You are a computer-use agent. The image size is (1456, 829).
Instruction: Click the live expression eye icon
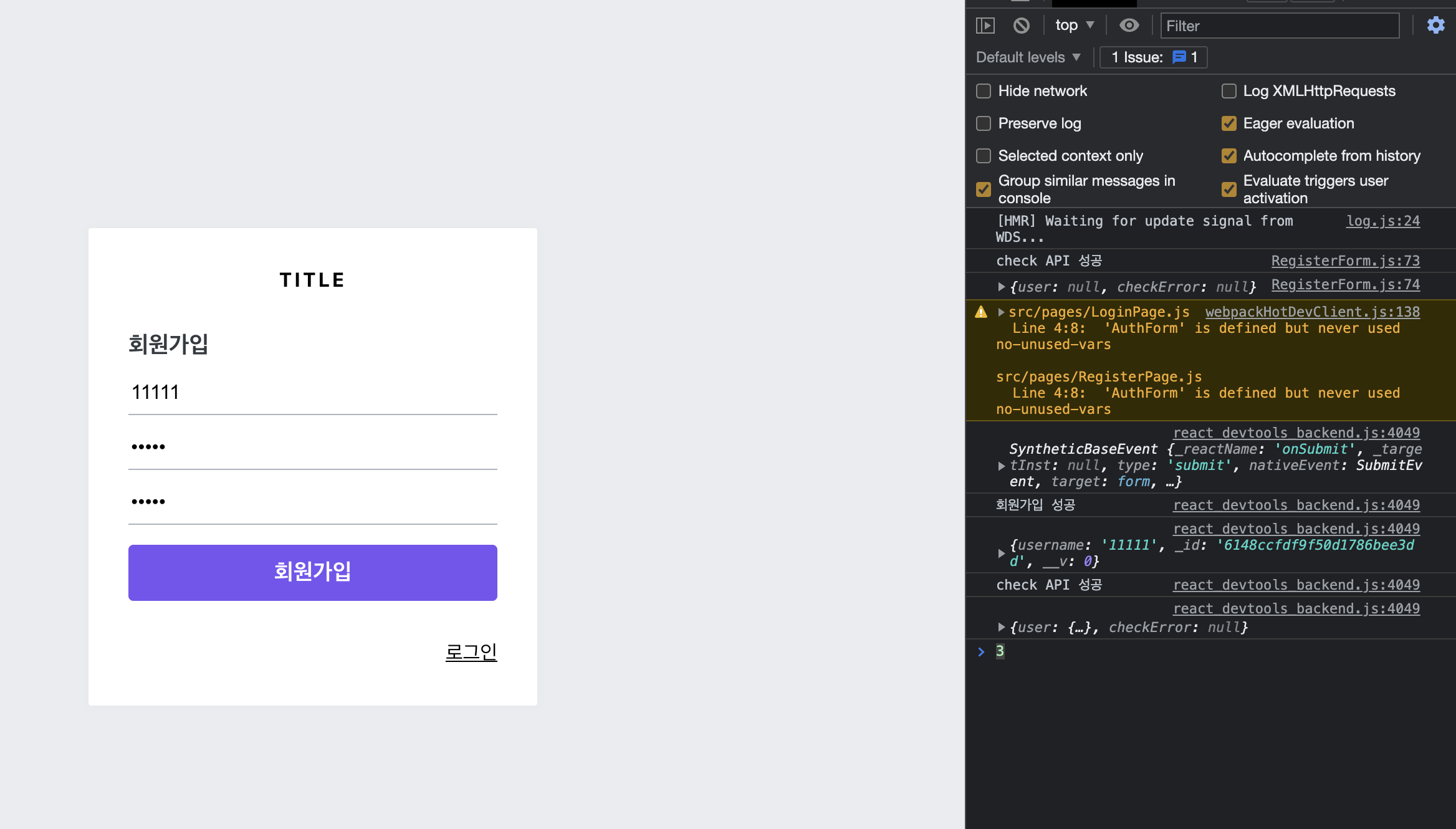pyautogui.click(x=1129, y=26)
